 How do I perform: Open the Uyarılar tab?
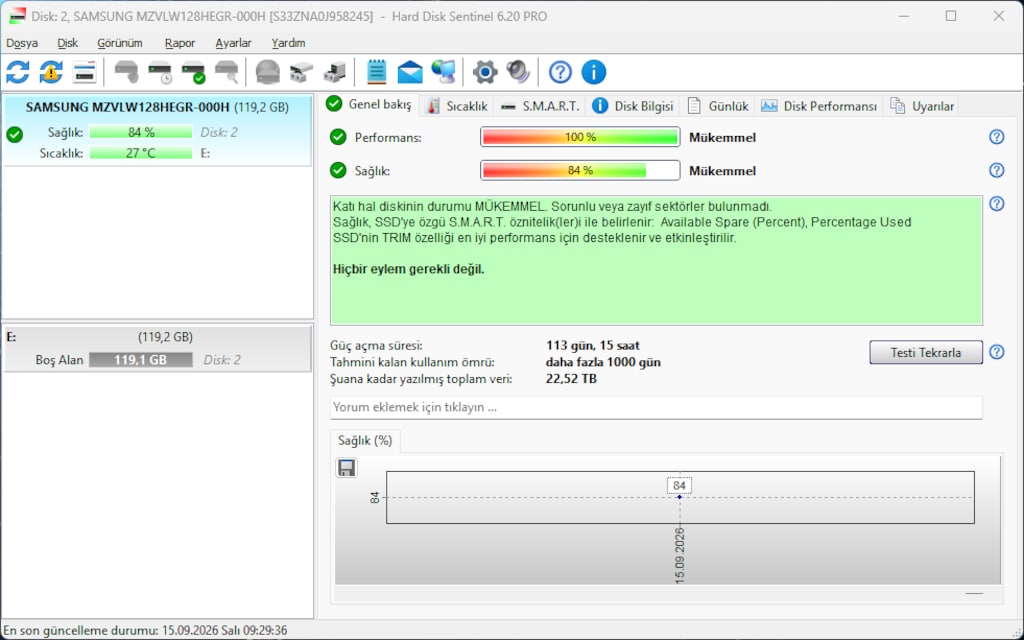tap(922, 106)
